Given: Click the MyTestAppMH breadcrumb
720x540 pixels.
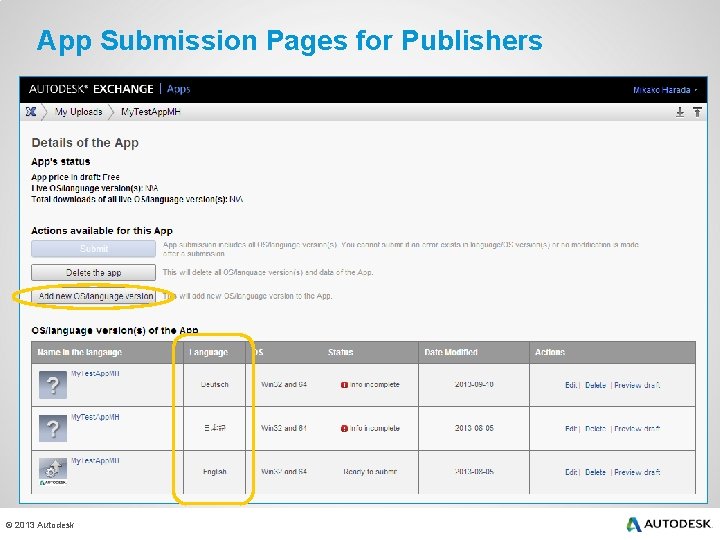Looking at the screenshot, I should click(151, 112).
